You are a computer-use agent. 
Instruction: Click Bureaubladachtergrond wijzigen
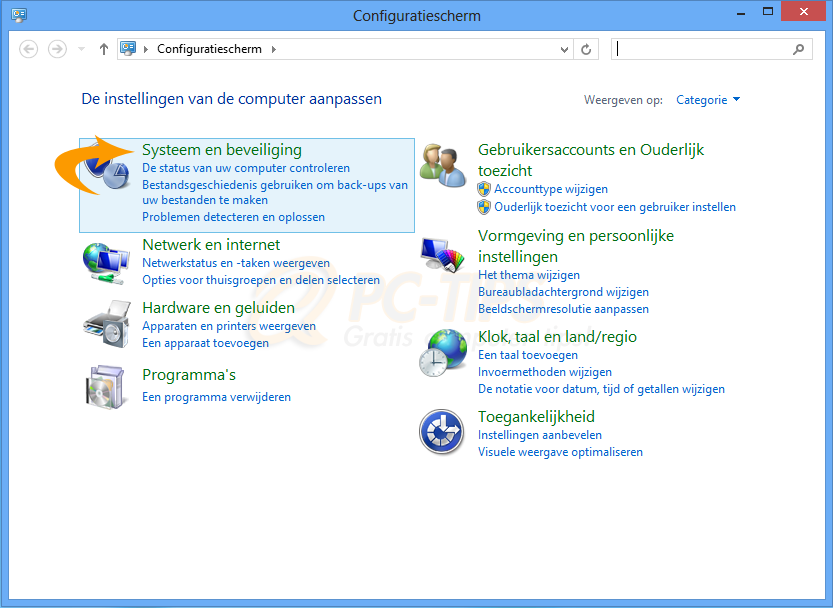(563, 292)
